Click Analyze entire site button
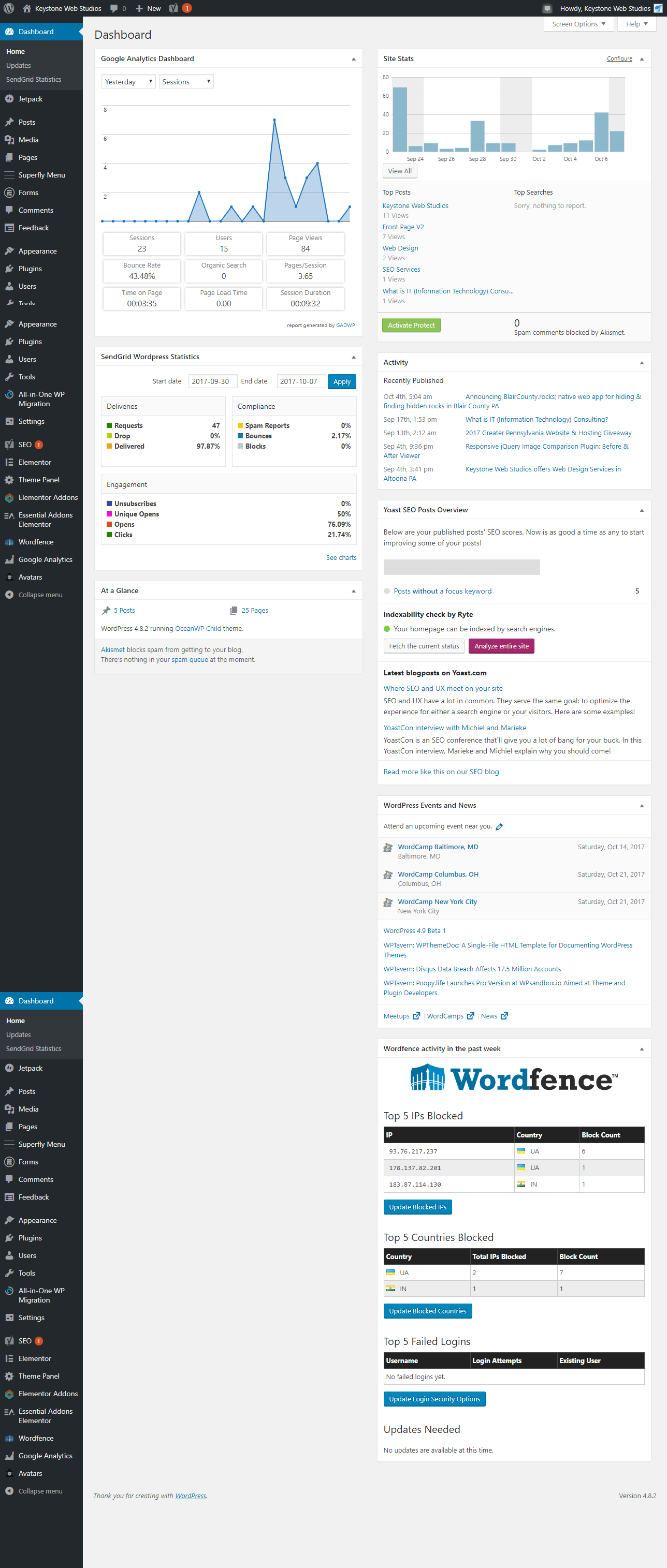 coord(501,646)
